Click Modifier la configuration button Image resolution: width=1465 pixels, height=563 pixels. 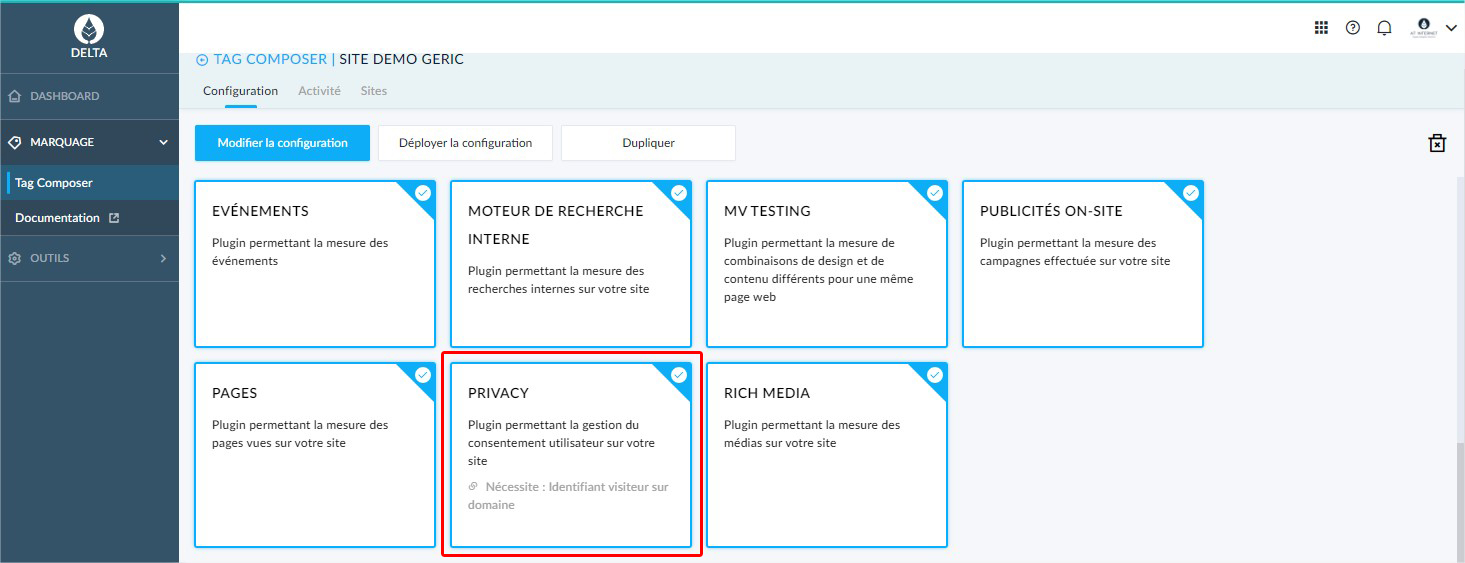coord(282,143)
